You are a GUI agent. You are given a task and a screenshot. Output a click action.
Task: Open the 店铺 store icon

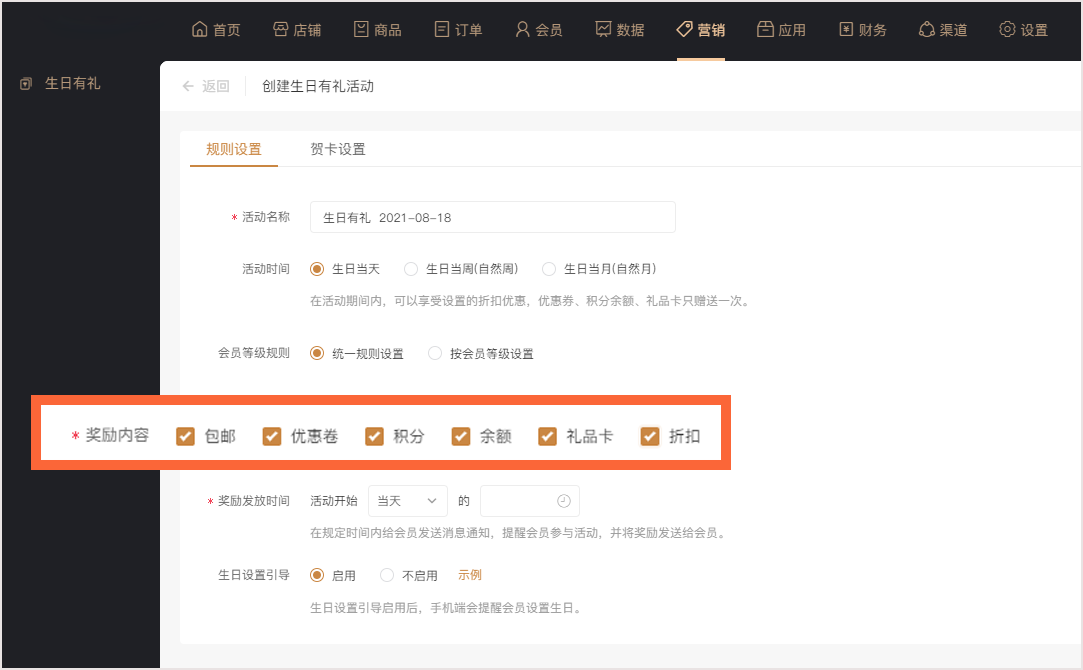pyautogui.click(x=280, y=29)
